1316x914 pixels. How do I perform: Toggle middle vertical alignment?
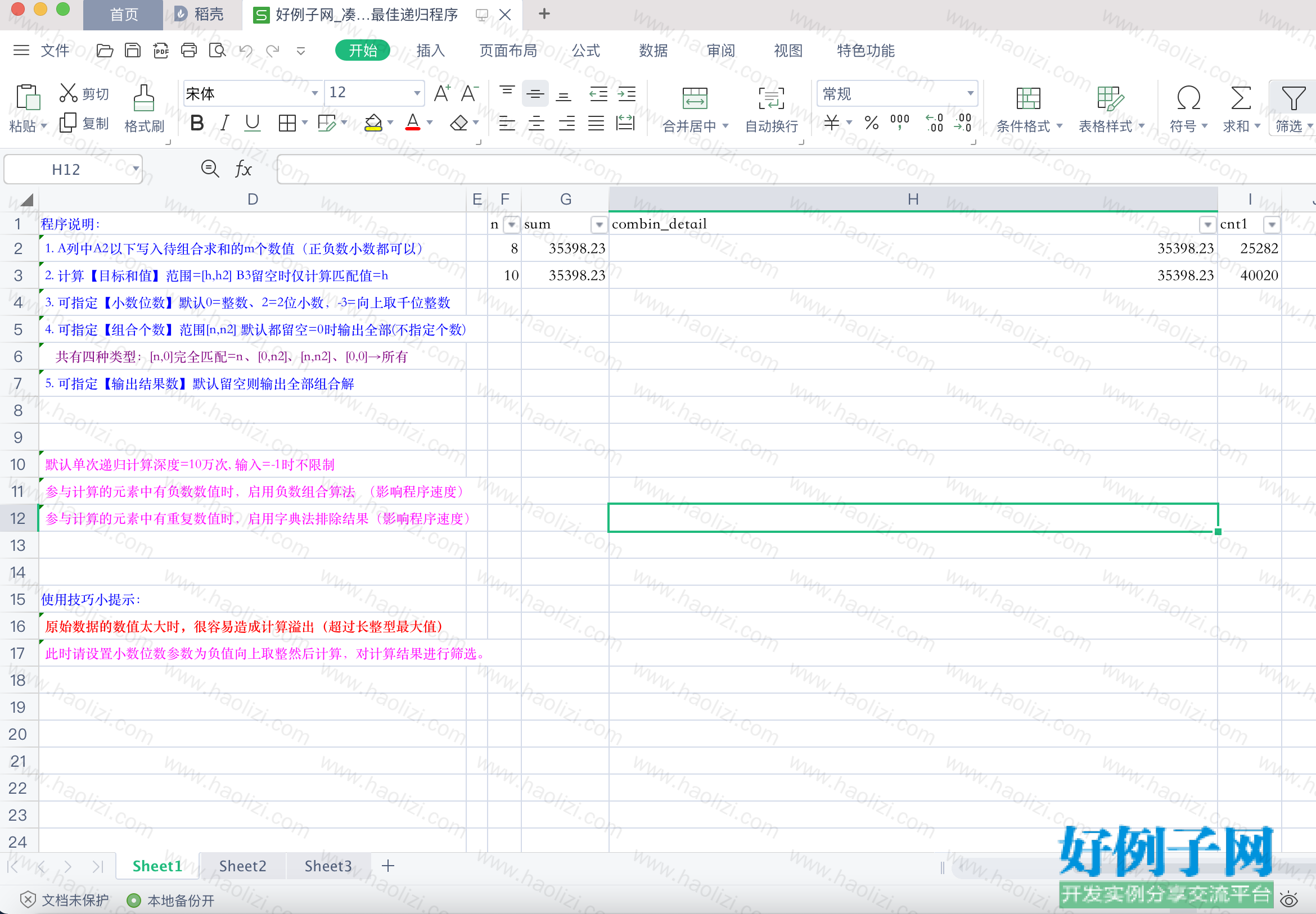(x=536, y=93)
